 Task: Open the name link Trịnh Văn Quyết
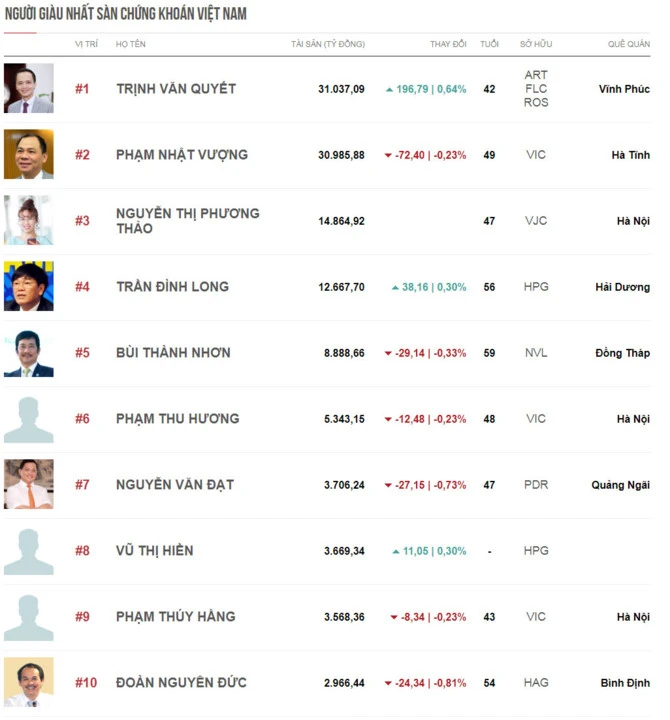[176, 89]
